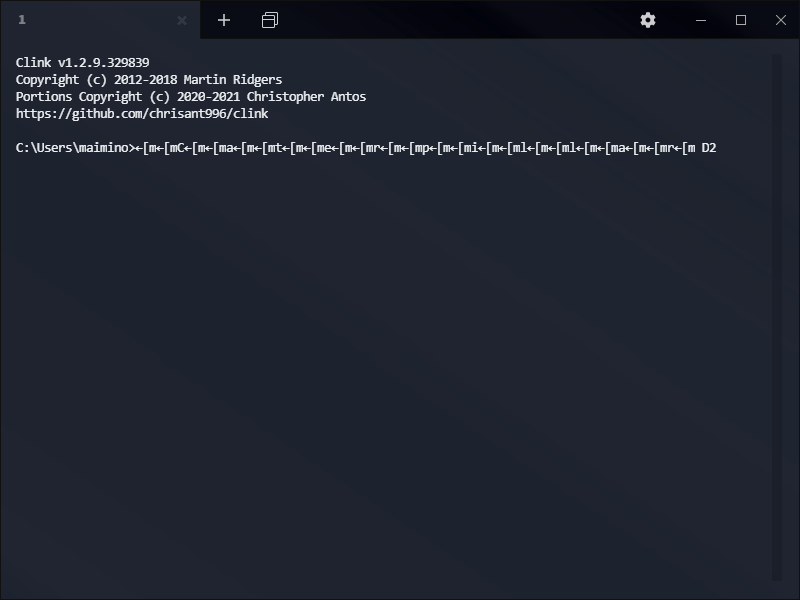The width and height of the screenshot is (800, 600).
Task: Open a new terminal tab
Action: [x=223, y=20]
